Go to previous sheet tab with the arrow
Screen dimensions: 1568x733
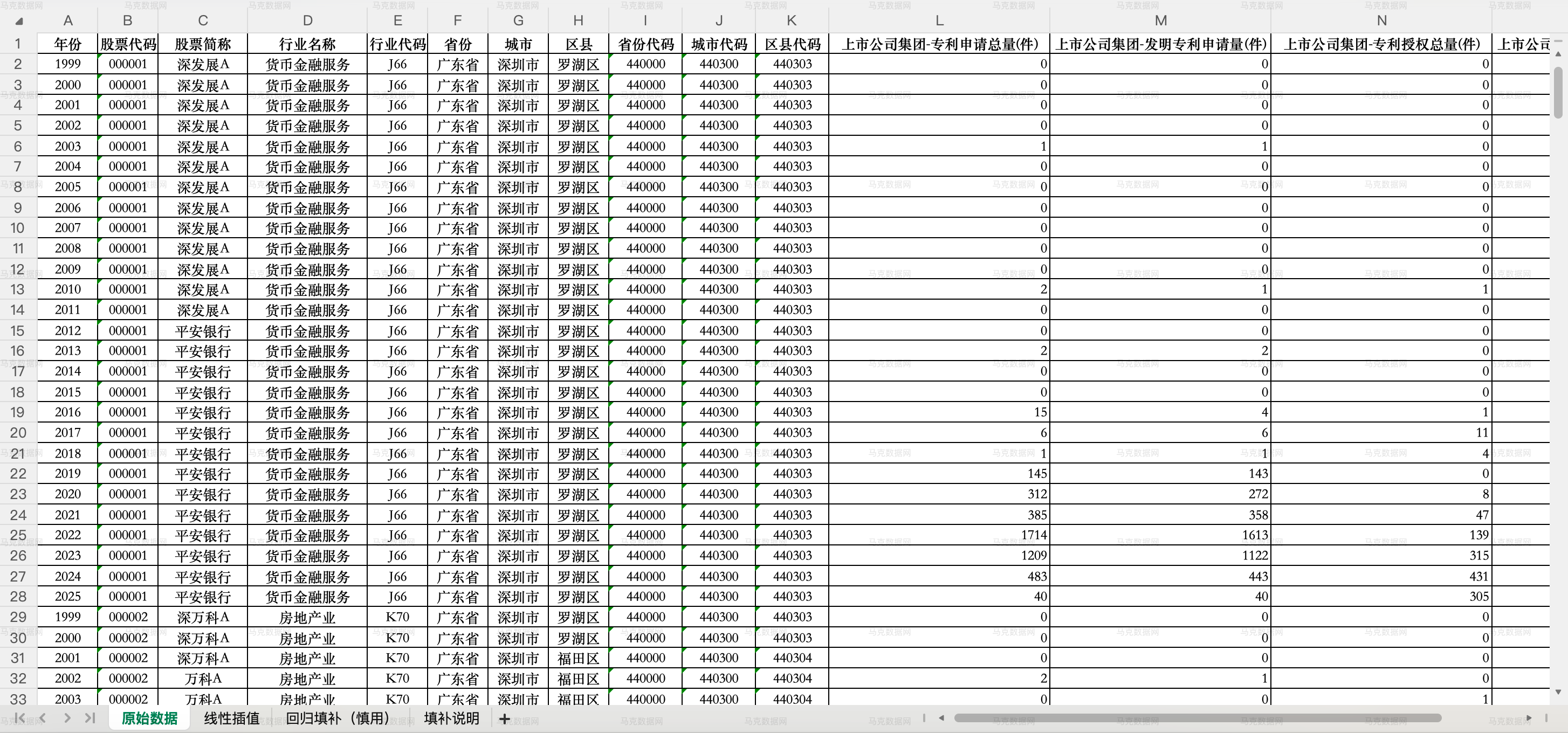43,718
